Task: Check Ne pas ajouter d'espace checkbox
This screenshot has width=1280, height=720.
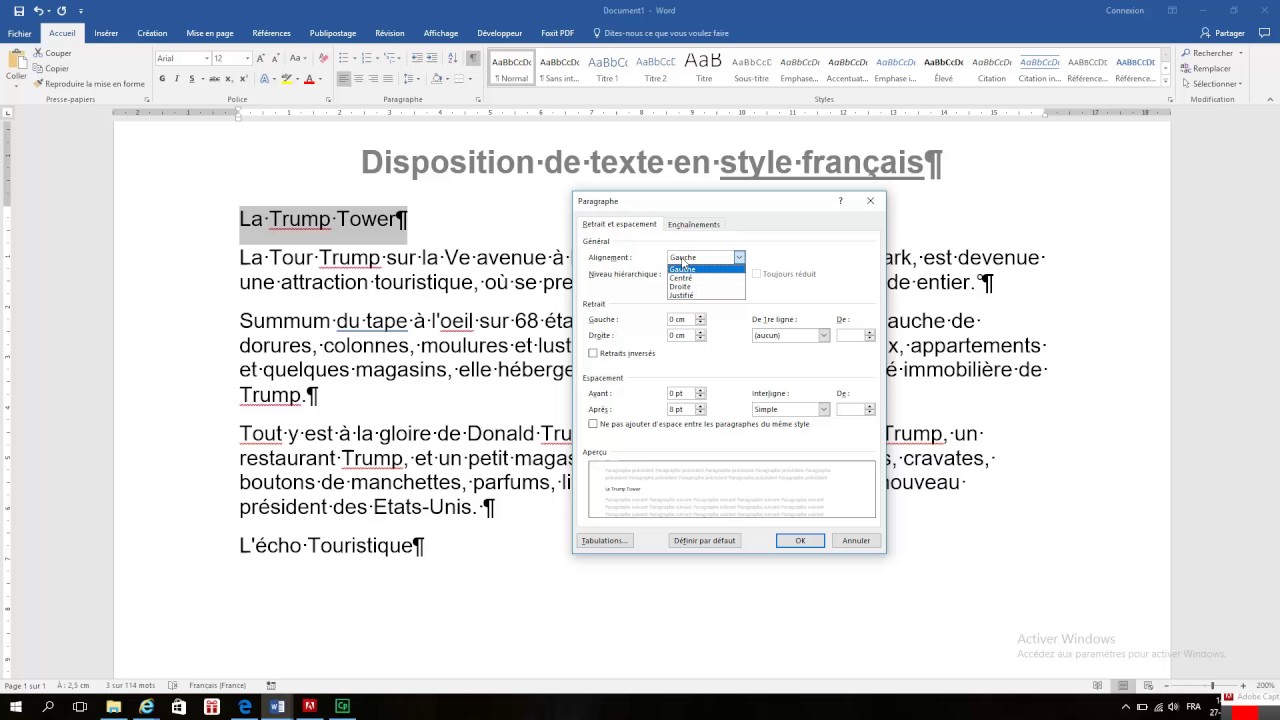Action: pyautogui.click(x=593, y=424)
